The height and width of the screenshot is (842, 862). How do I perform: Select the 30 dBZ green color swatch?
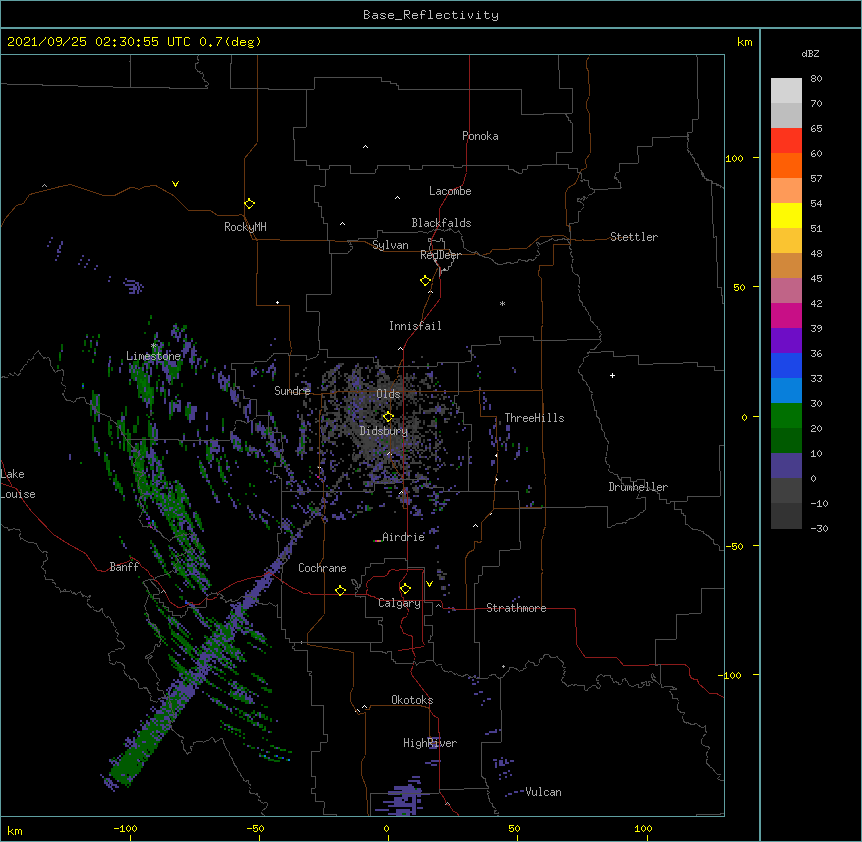pyautogui.click(x=786, y=416)
